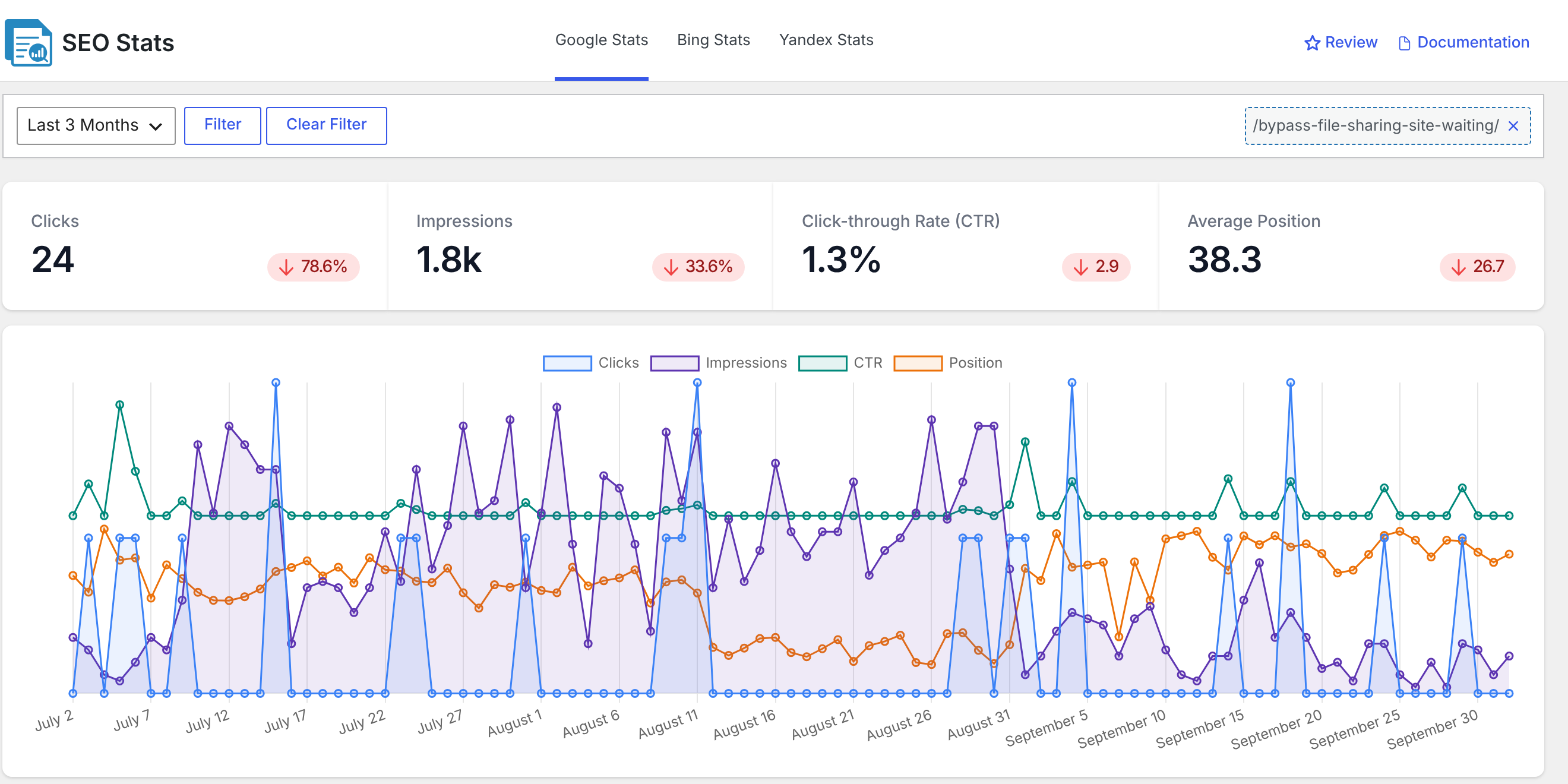1568x784 pixels.
Task: Click the document icon beside Documentation
Action: click(x=1404, y=43)
